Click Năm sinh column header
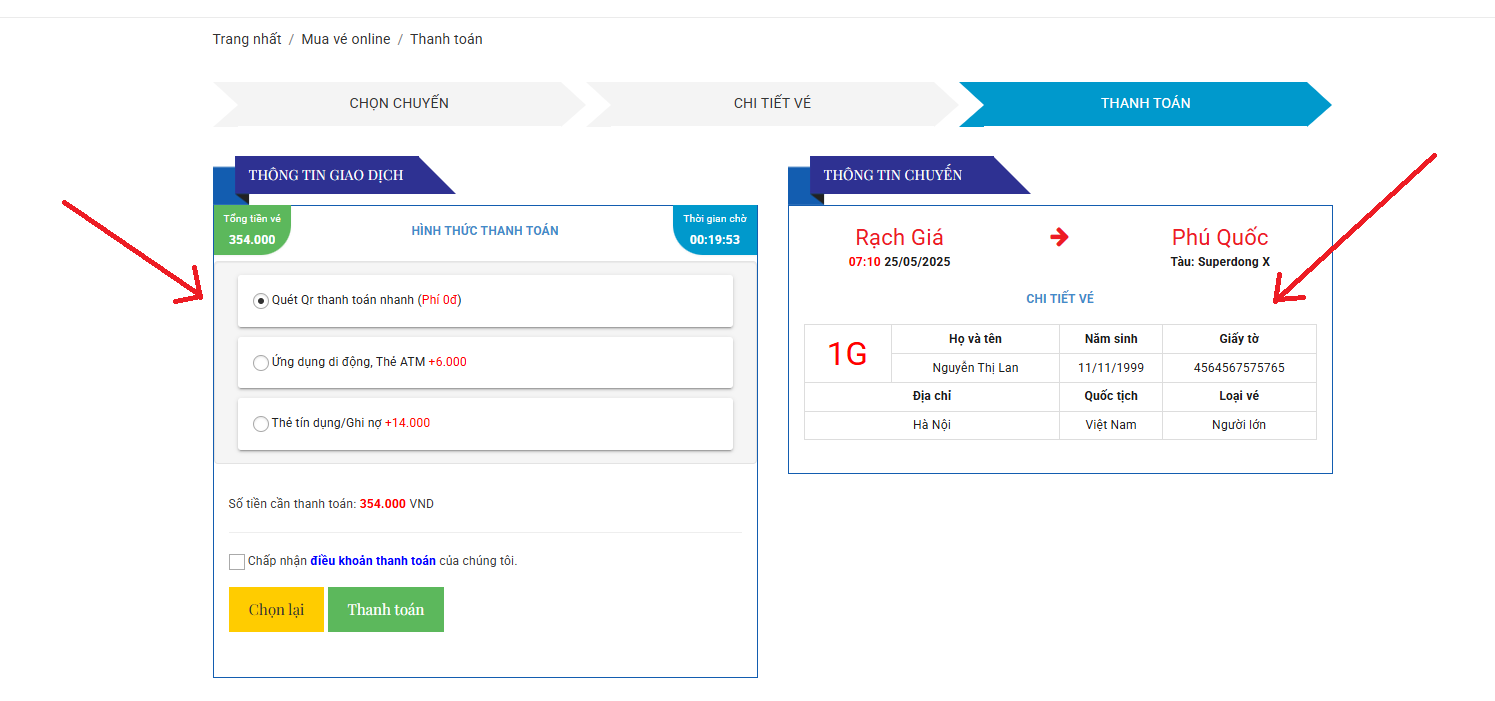The image size is (1495, 701). pos(1111,339)
